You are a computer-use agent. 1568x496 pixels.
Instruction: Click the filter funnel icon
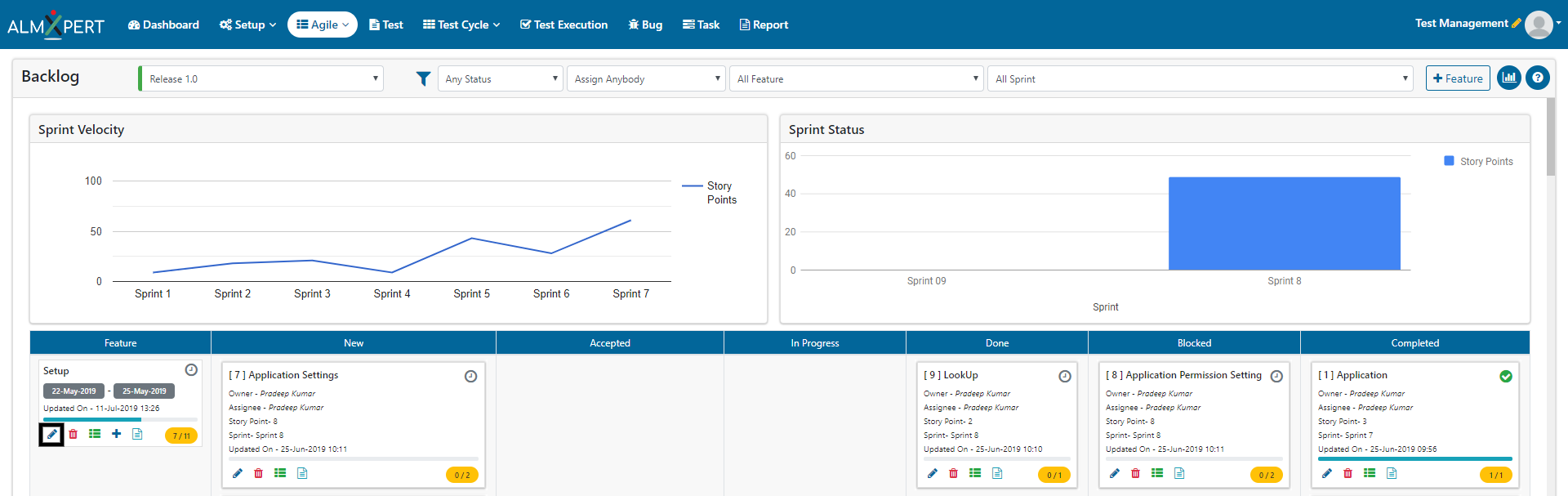[x=423, y=79]
